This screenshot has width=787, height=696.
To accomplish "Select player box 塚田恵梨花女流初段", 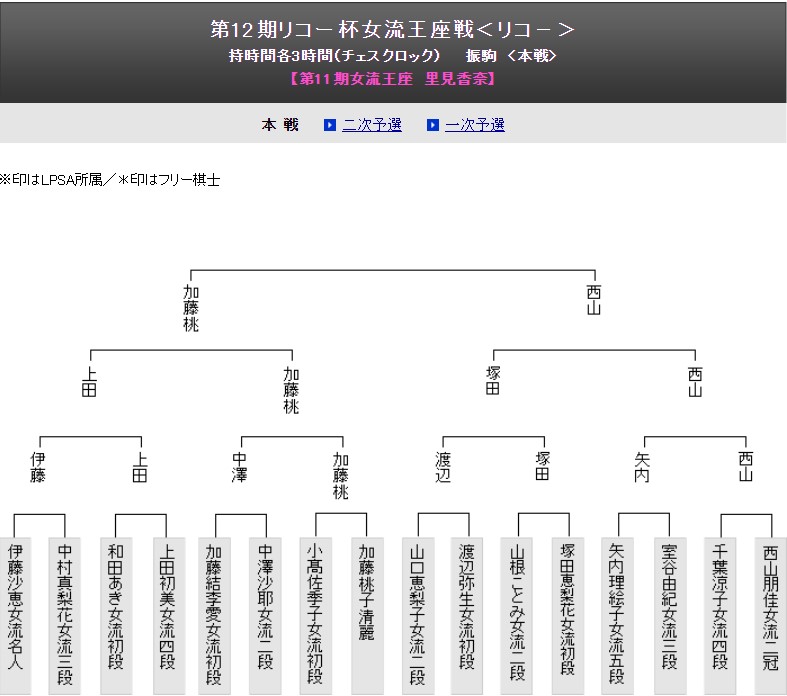I will click(568, 616).
